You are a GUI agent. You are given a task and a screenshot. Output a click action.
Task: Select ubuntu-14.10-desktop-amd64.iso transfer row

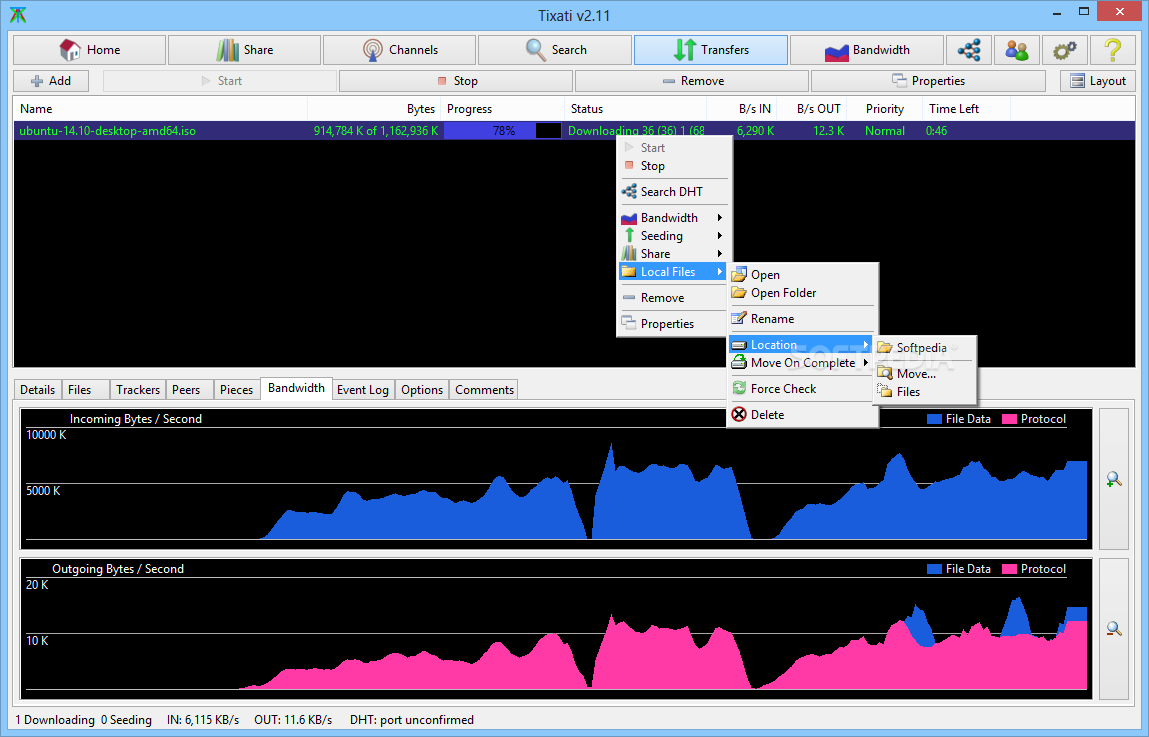pyautogui.click(x=574, y=130)
